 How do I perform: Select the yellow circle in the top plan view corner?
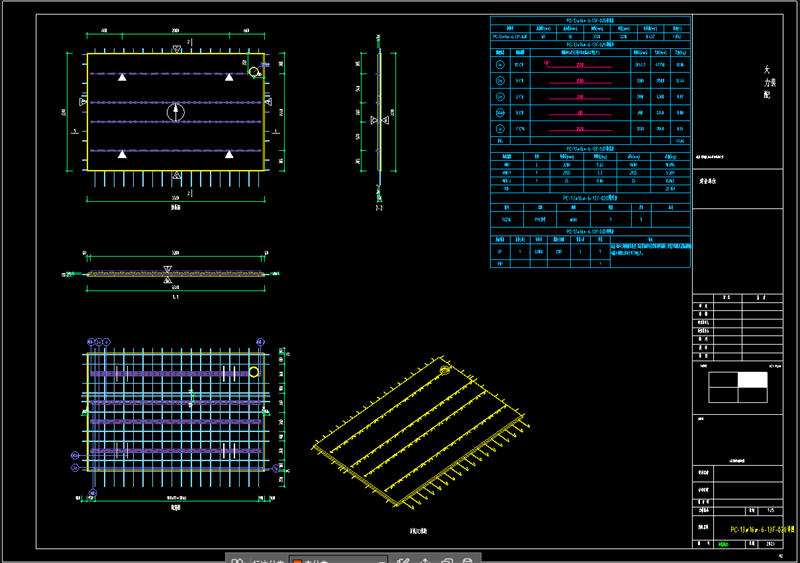point(254,71)
